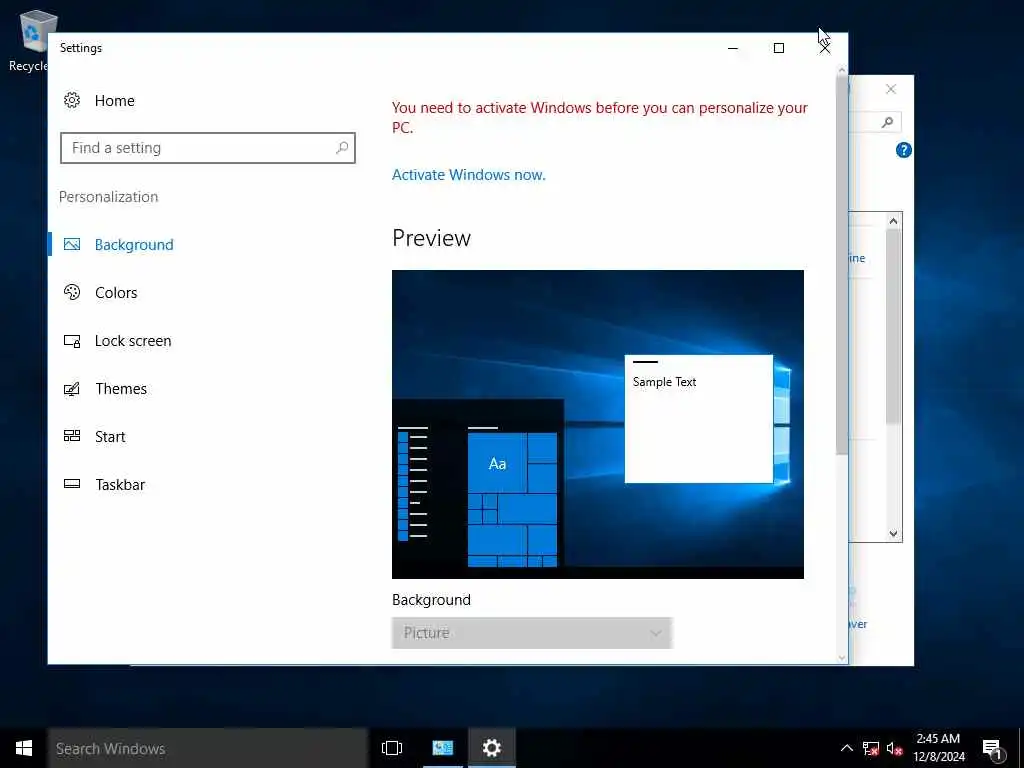Minimize the Settings window
1024x768 pixels.
pos(733,48)
